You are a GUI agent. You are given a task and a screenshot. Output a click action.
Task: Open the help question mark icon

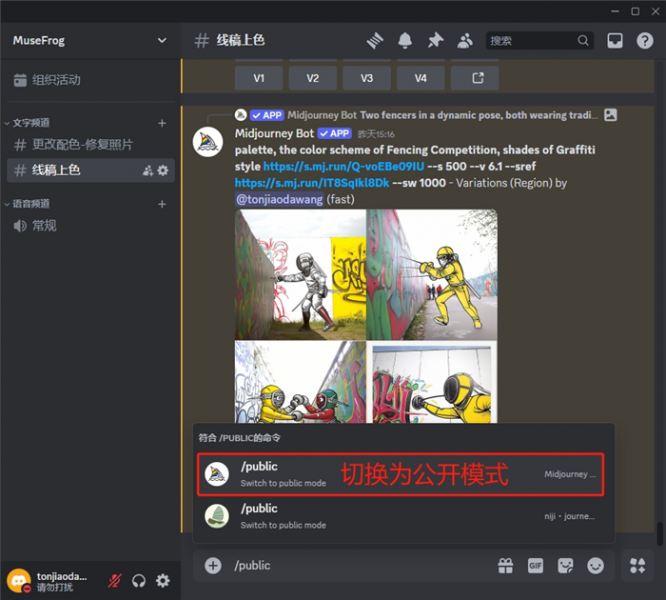[645, 41]
